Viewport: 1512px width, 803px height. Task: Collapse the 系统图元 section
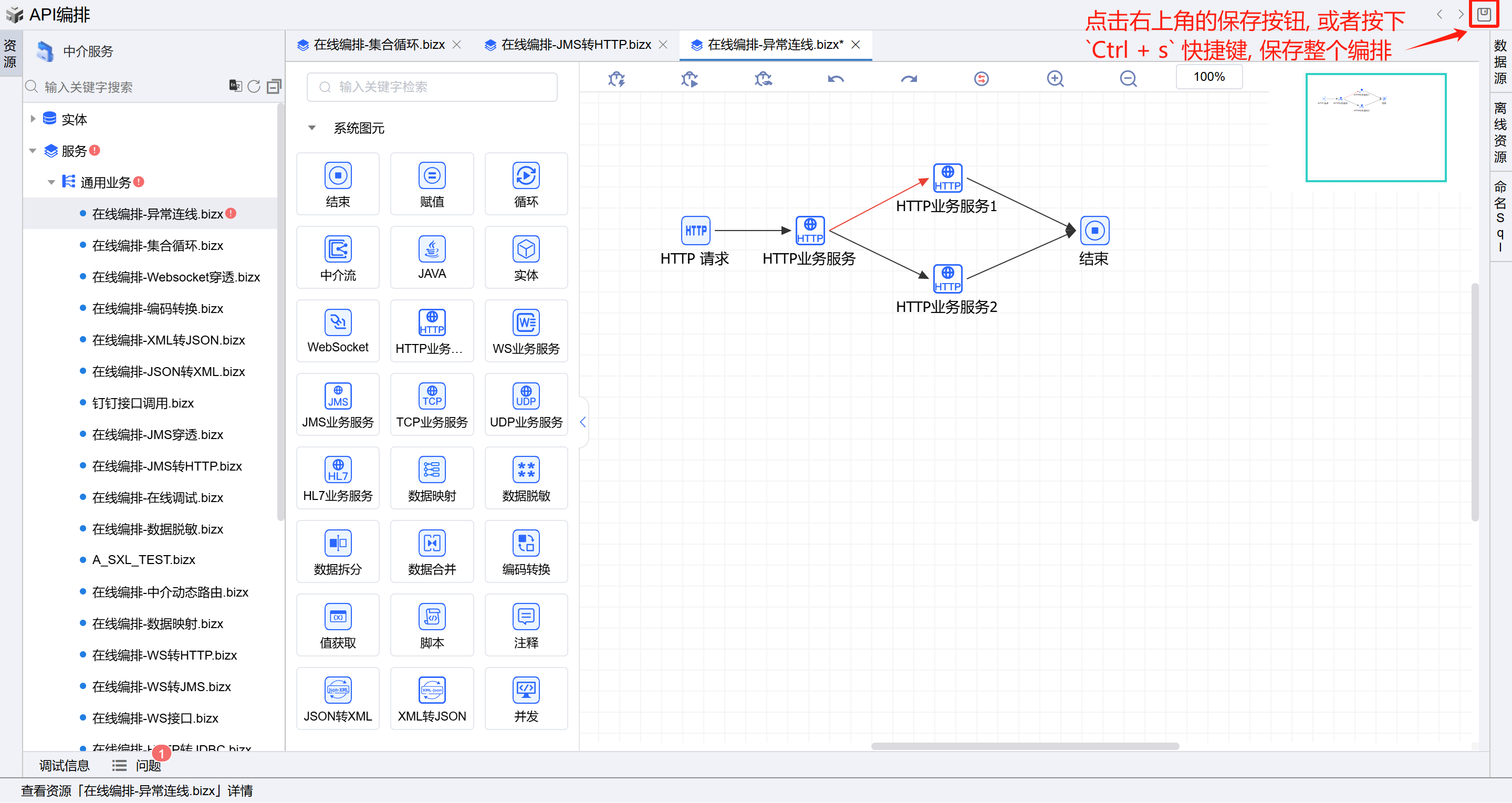click(x=312, y=128)
